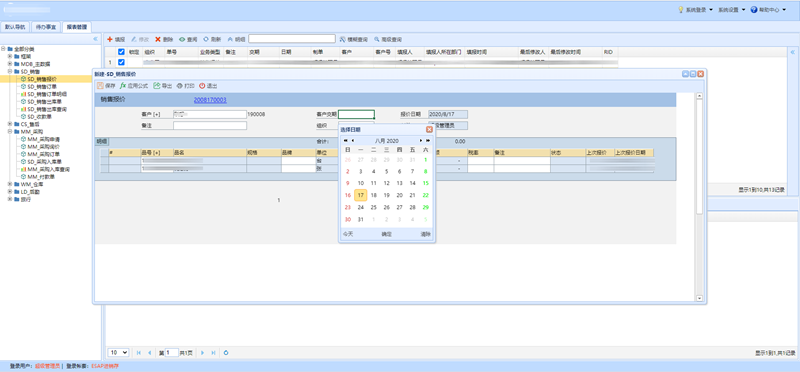Screen dimensions: 800x372
Task: Expand the WM_仓库 tree folder
Action: pos(10,184)
